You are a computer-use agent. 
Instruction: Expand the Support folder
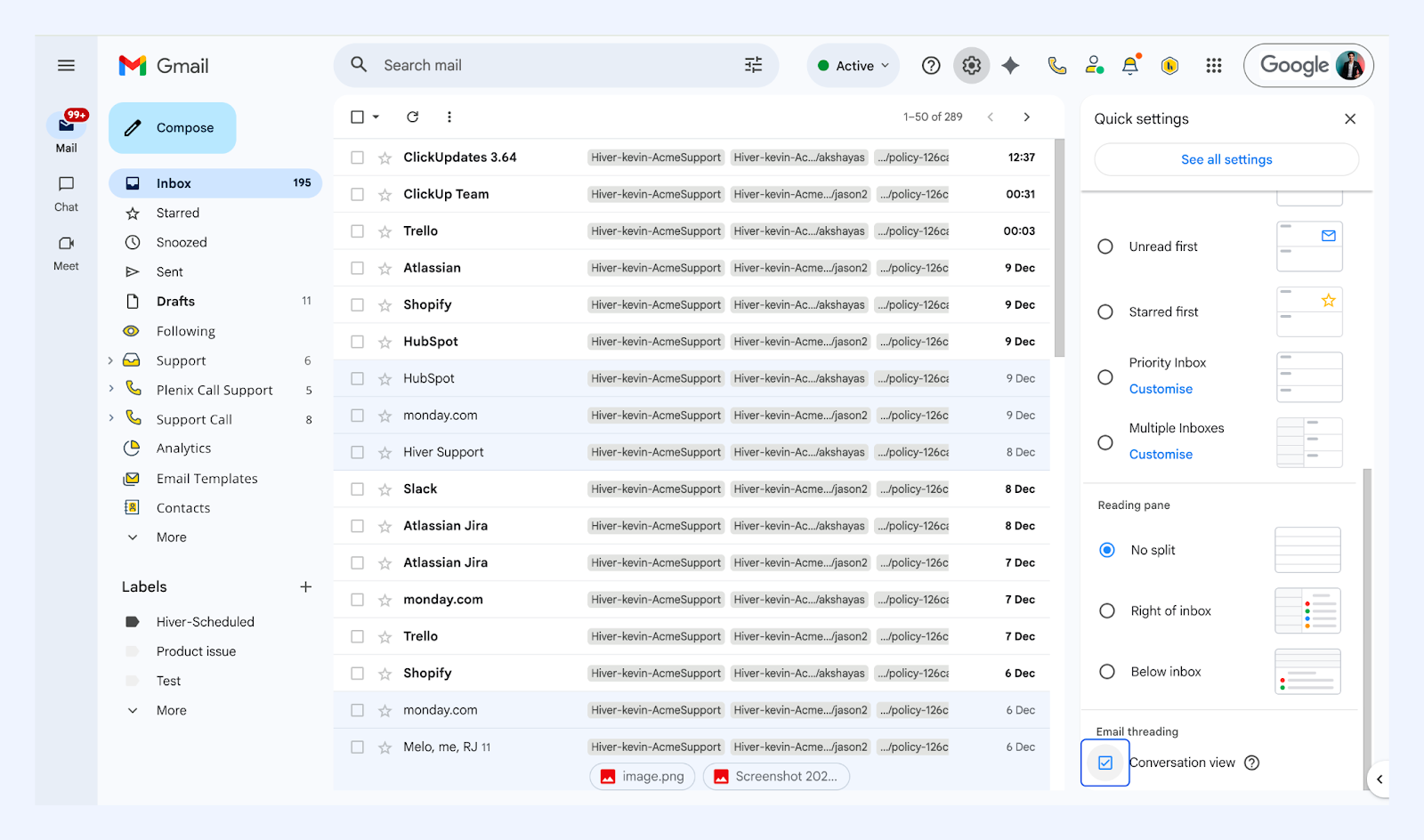click(x=110, y=360)
